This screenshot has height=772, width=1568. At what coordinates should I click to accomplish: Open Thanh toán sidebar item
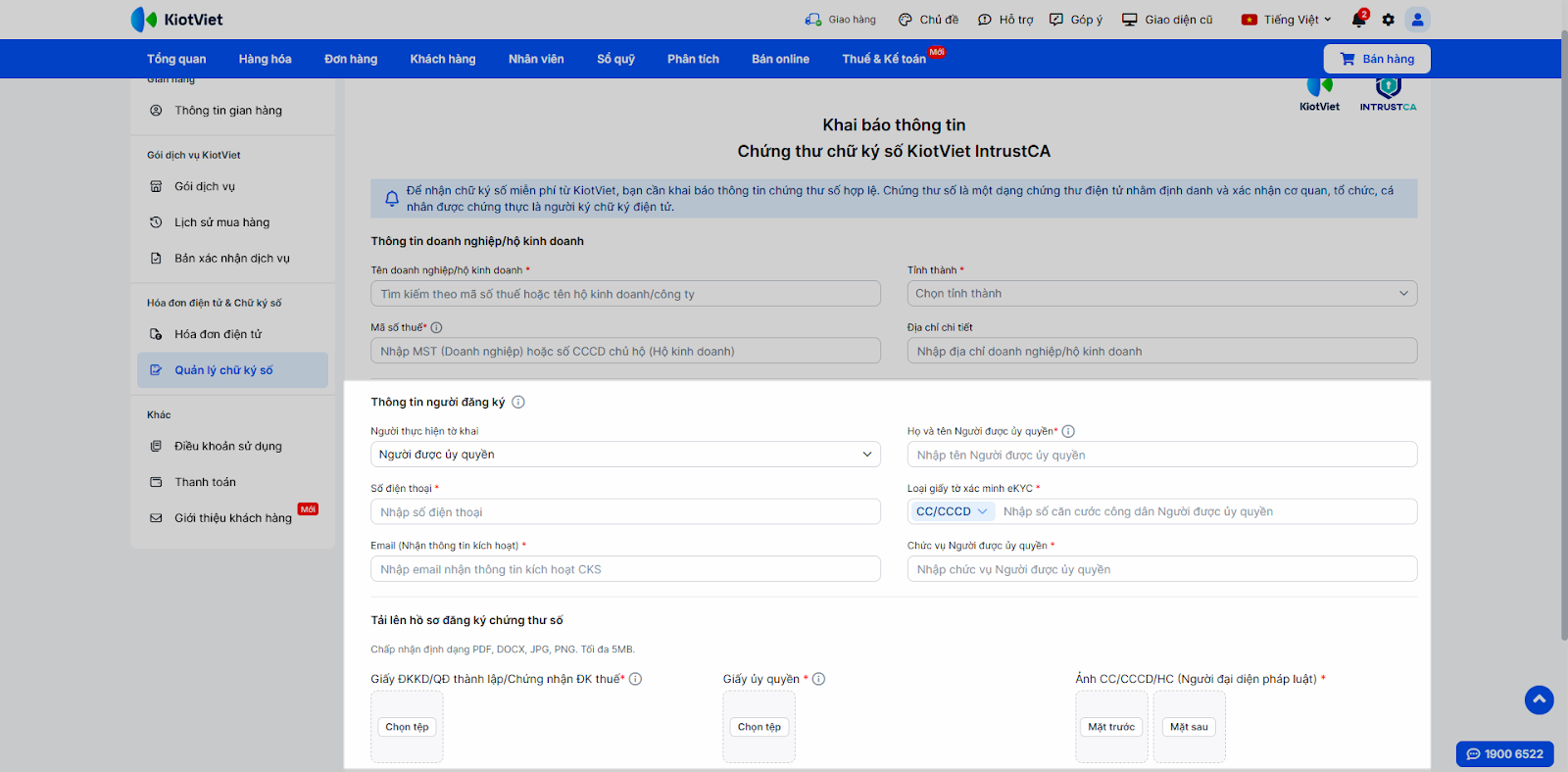[x=232, y=482]
